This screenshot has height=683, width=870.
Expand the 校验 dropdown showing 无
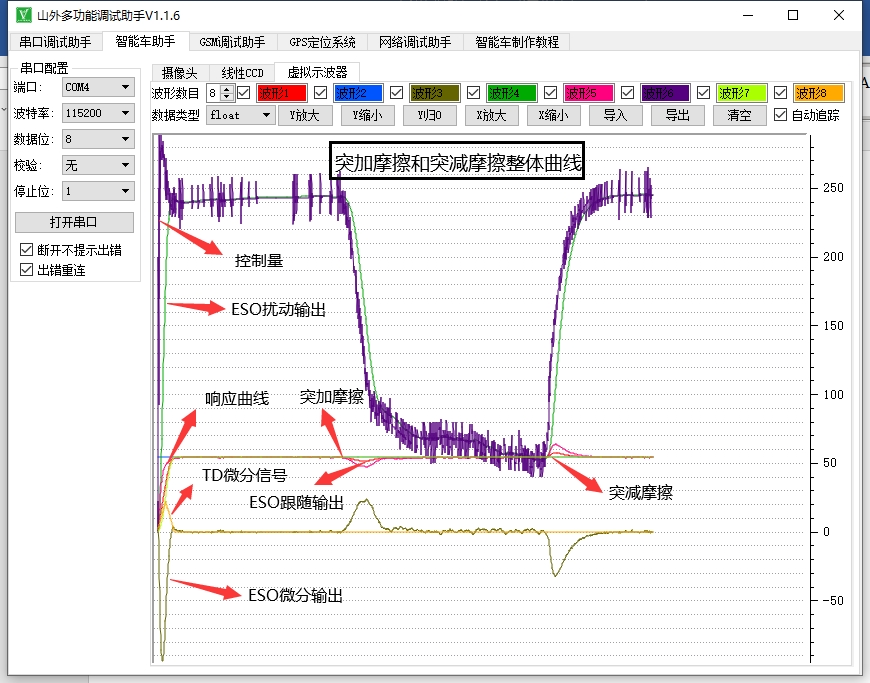(x=98, y=165)
